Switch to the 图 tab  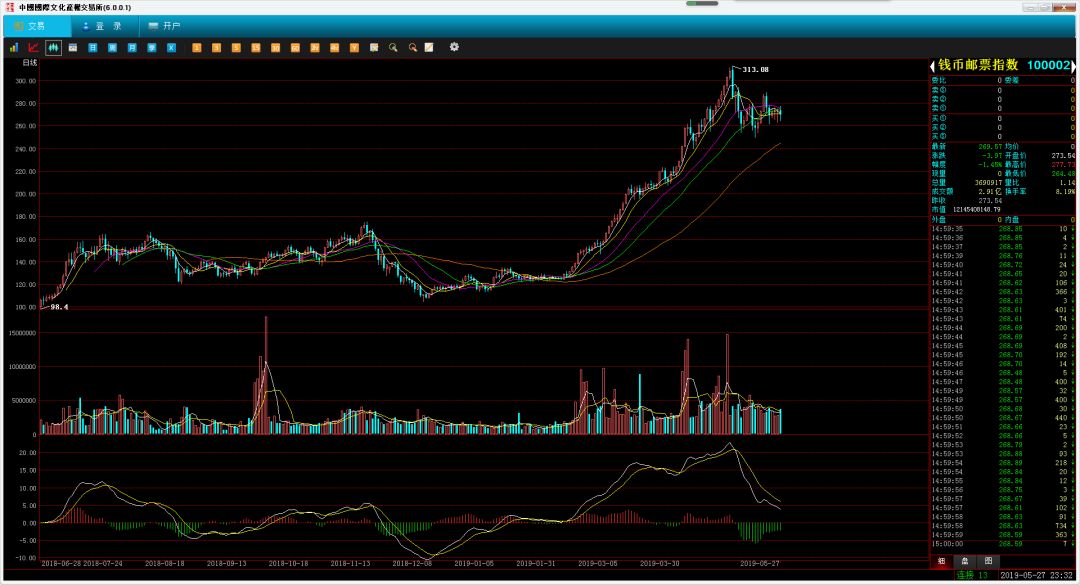pos(988,562)
